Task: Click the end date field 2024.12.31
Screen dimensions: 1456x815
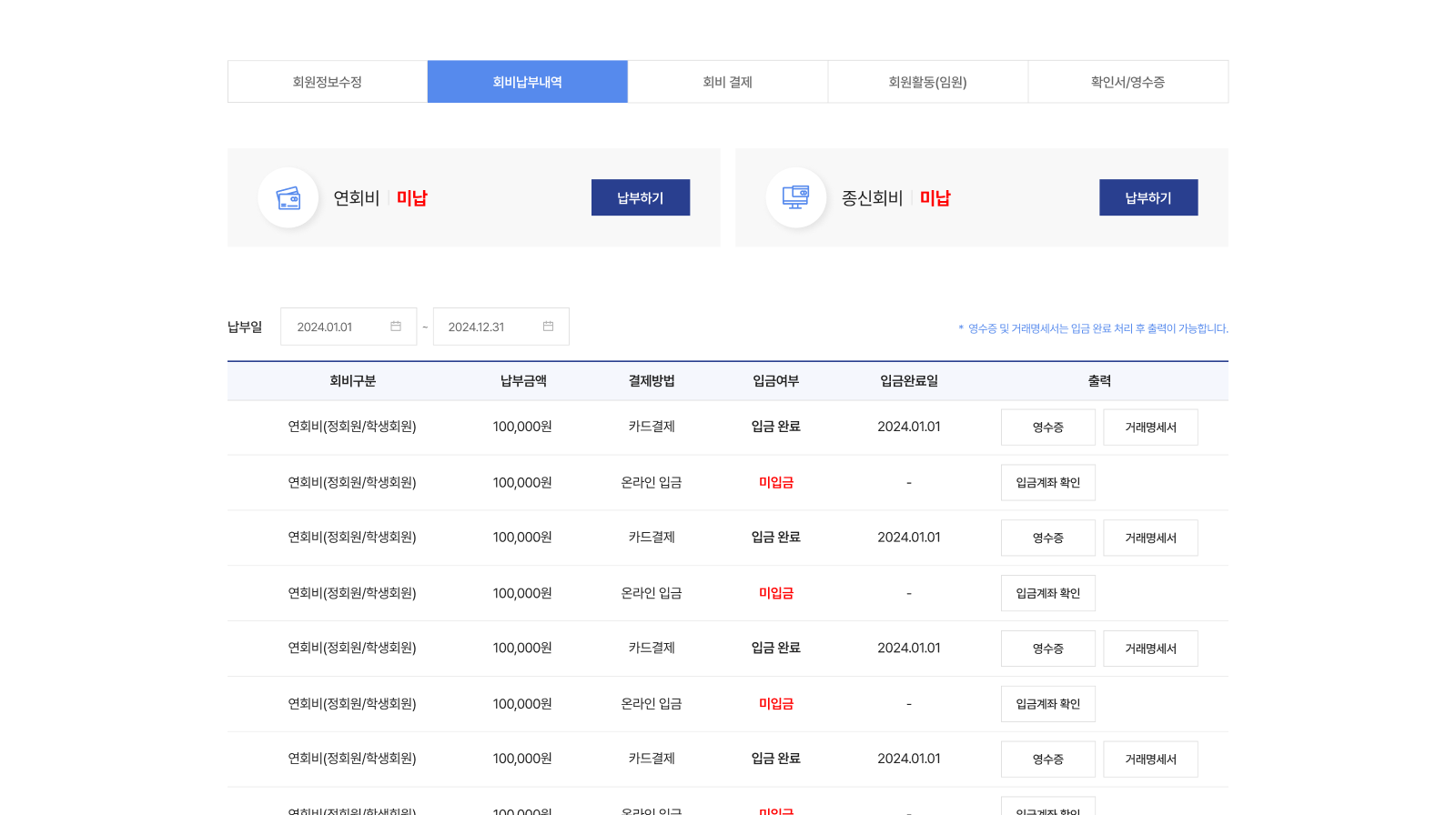Action: [x=501, y=327]
